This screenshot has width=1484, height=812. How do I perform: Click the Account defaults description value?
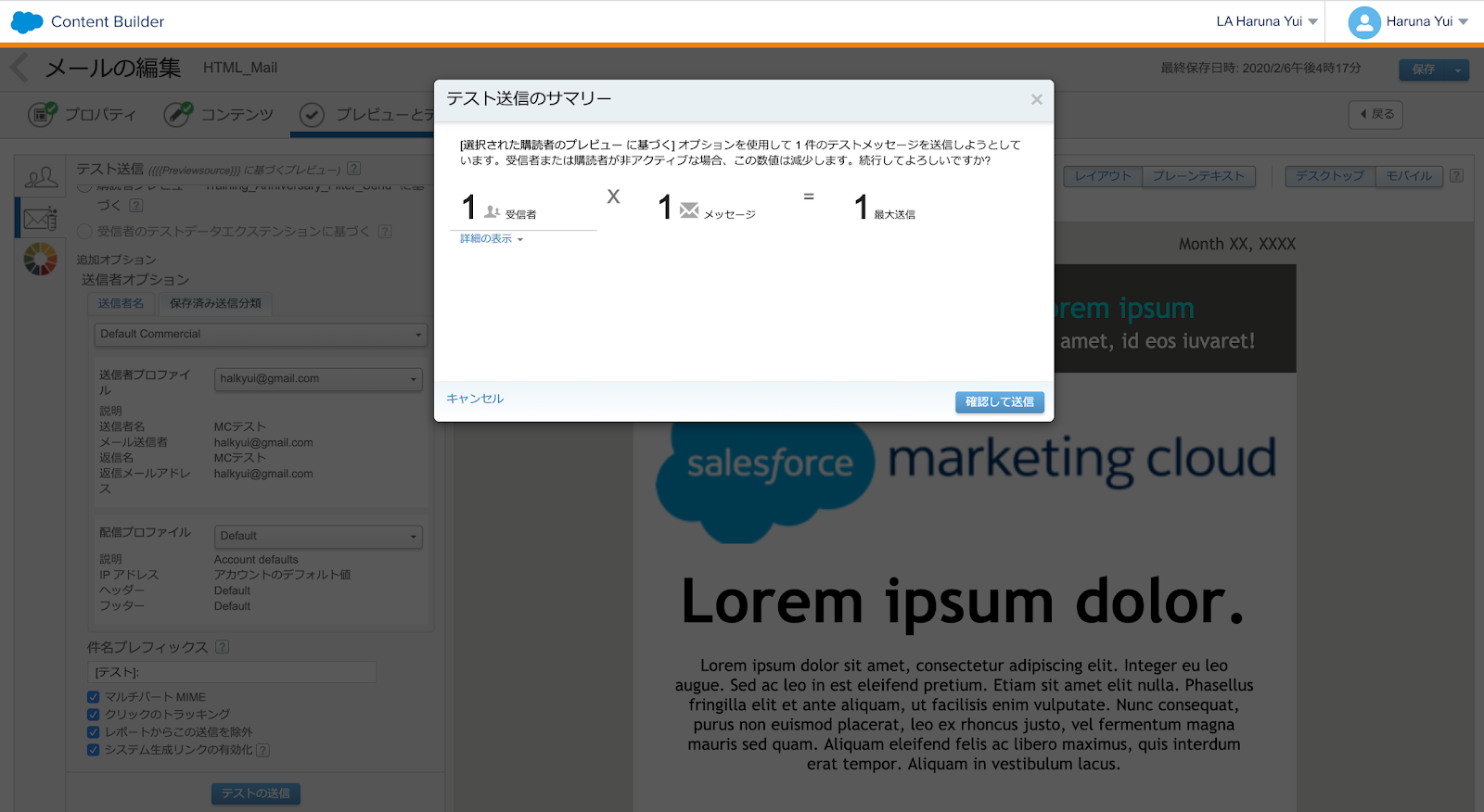click(256, 560)
